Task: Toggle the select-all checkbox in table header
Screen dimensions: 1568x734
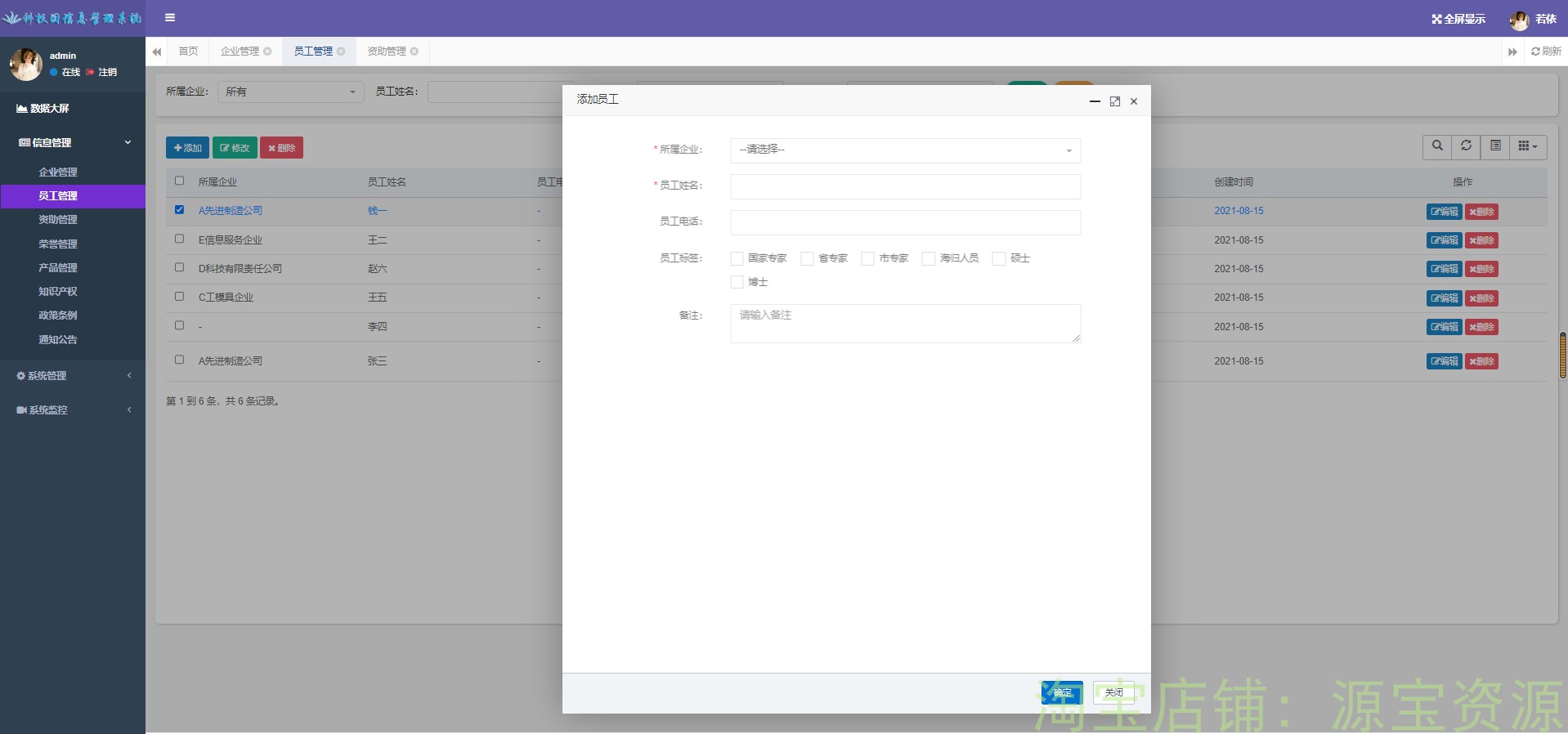Action: pos(179,181)
